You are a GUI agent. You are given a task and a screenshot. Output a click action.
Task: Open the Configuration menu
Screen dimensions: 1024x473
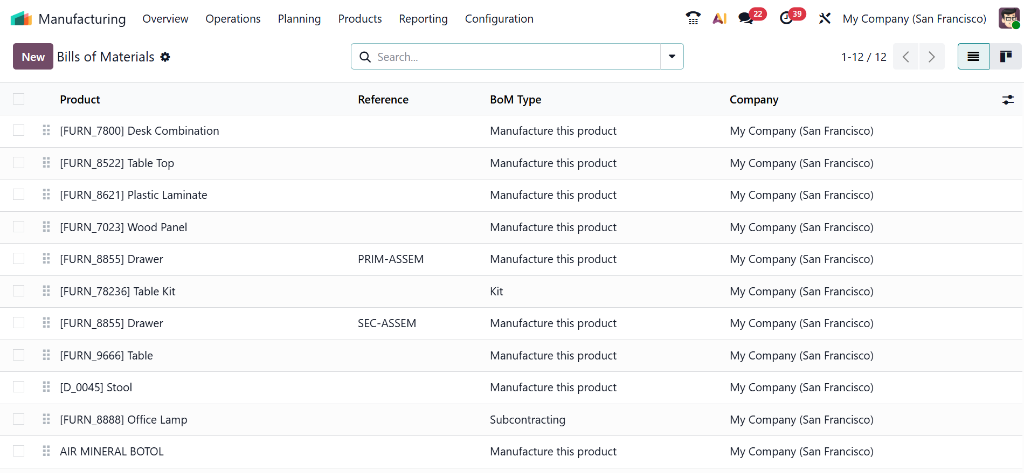(499, 19)
